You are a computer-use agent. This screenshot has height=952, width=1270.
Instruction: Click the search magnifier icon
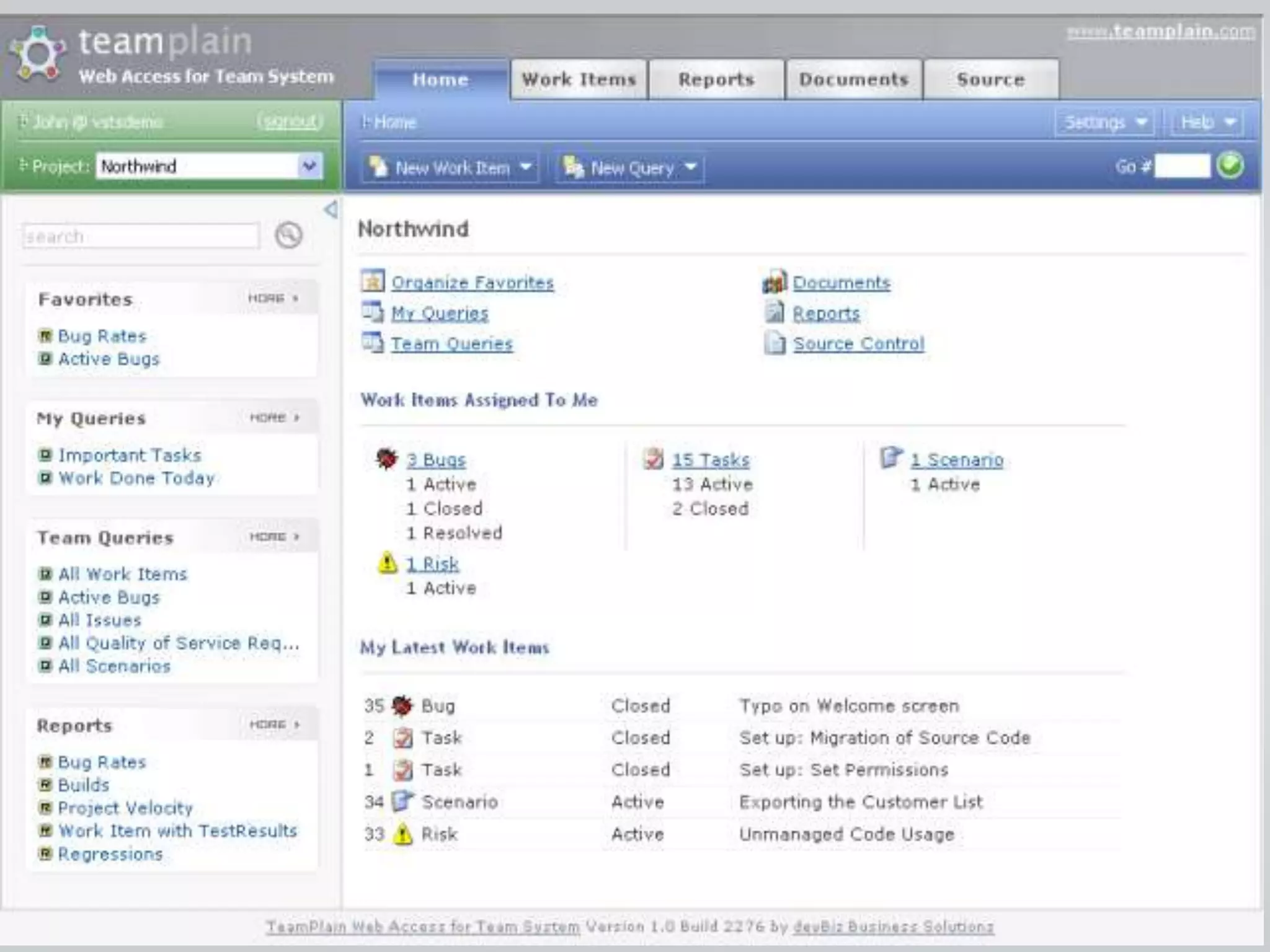click(288, 236)
